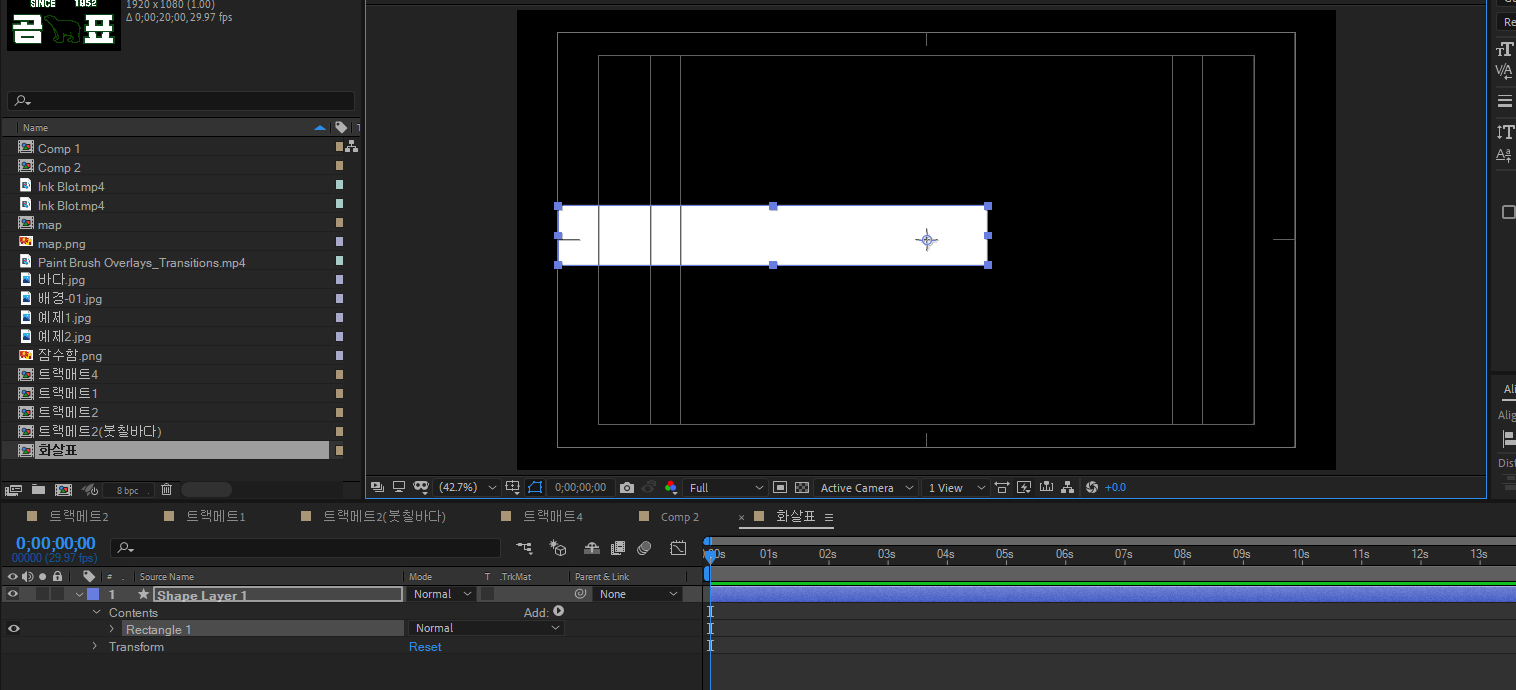Click Shape Layer 1 label color swatch
The image size is (1516, 690).
[93, 594]
